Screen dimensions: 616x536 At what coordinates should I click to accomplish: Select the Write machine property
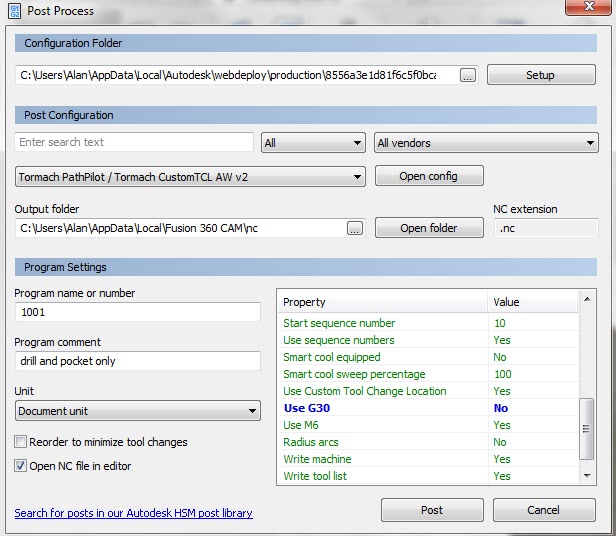317,459
